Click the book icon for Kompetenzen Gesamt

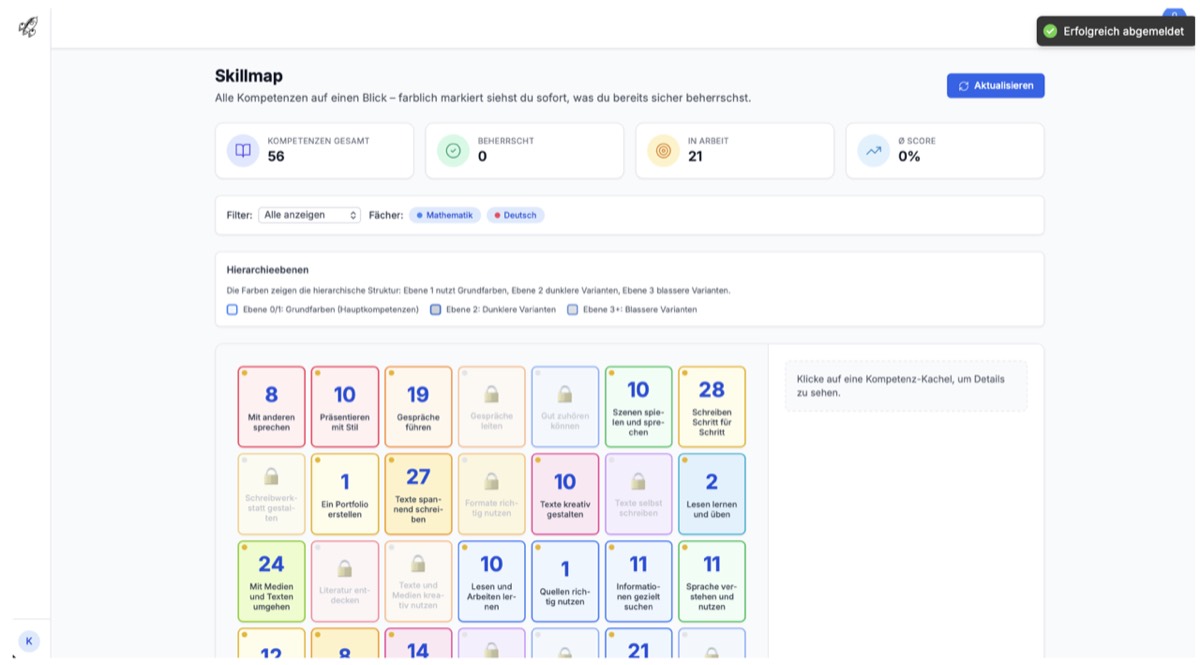tap(243, 151)
